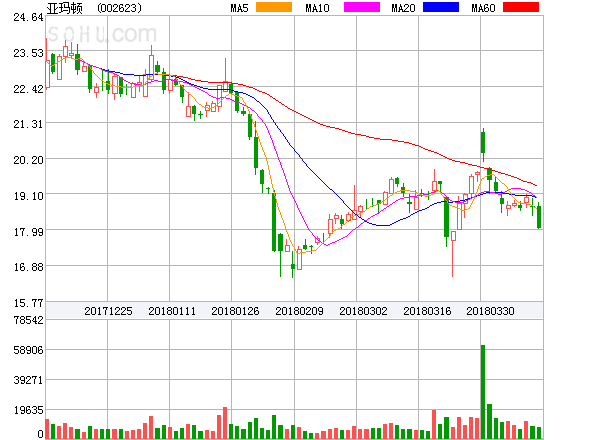The image size is (600, 440).
Task: Click the tallest green volume bar
Action: click(483, 392)
